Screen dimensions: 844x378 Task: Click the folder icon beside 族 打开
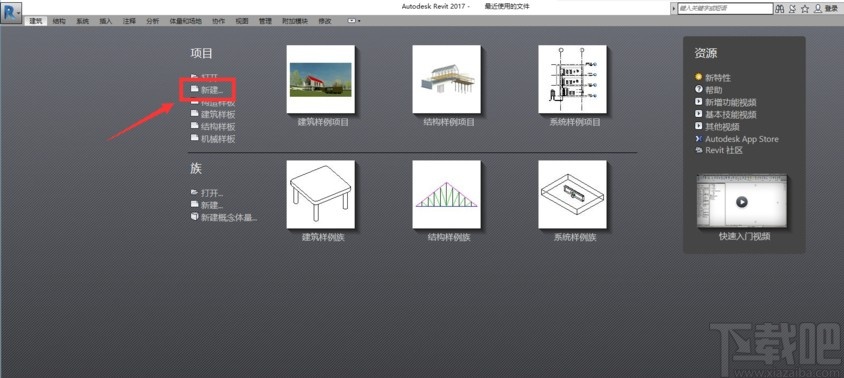pyautogui.click(x=195, y=192)
